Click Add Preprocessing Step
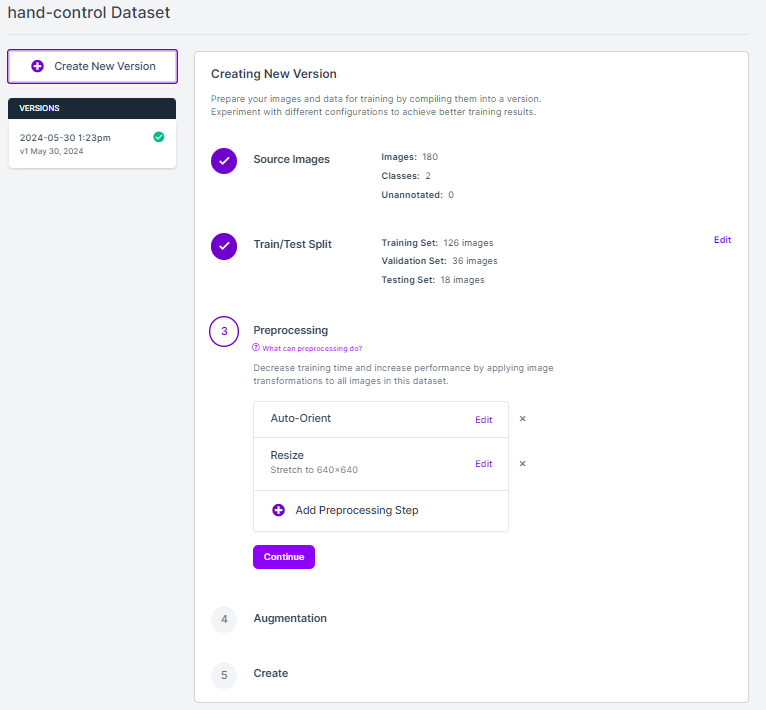Viewport: 766px width, 710px height. (381, 511)
